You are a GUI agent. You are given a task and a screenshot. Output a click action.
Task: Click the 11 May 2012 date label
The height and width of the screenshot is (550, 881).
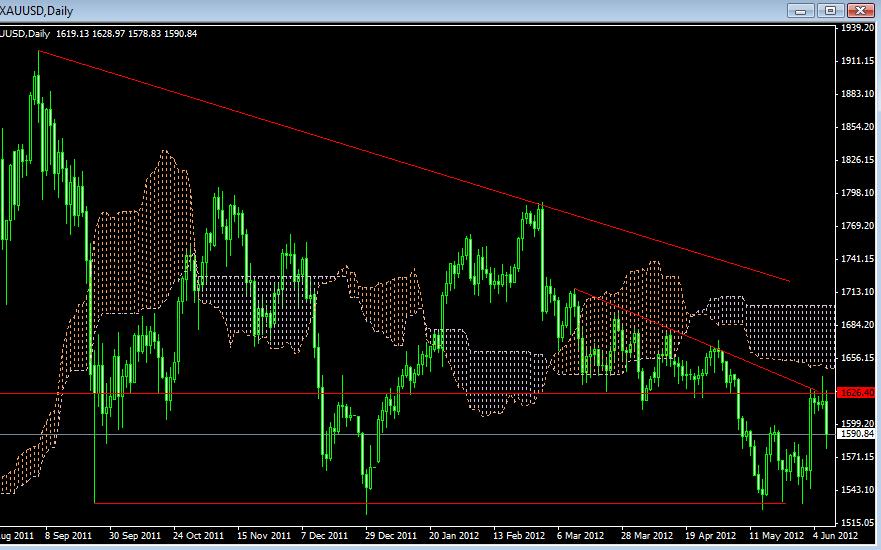tap(776, 535)
